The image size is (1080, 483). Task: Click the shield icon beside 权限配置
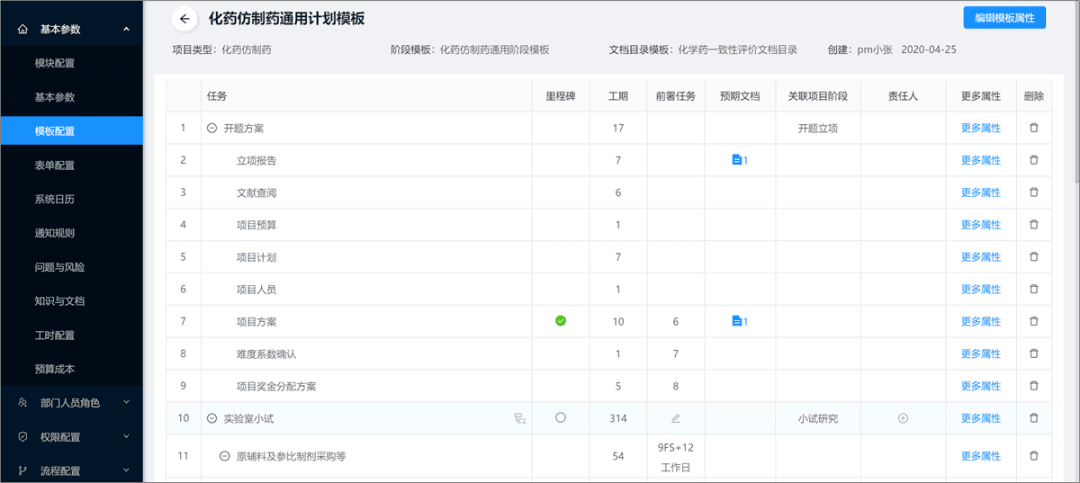pos(23,437)
